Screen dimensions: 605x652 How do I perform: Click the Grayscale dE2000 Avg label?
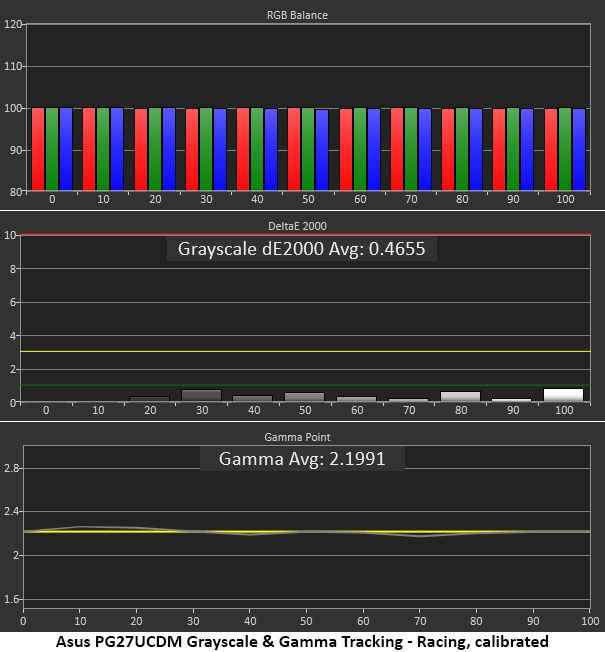coord(301,249)
